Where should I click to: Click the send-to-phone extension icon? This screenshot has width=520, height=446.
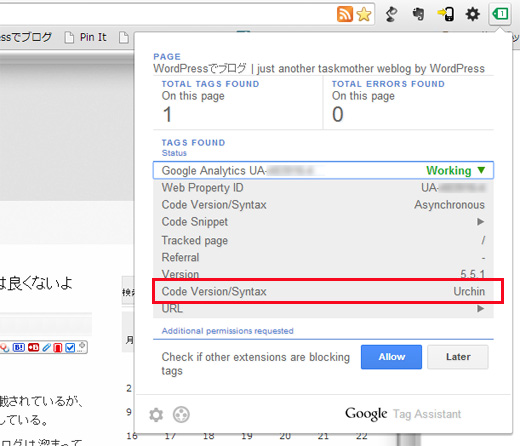tap(446, 14)
